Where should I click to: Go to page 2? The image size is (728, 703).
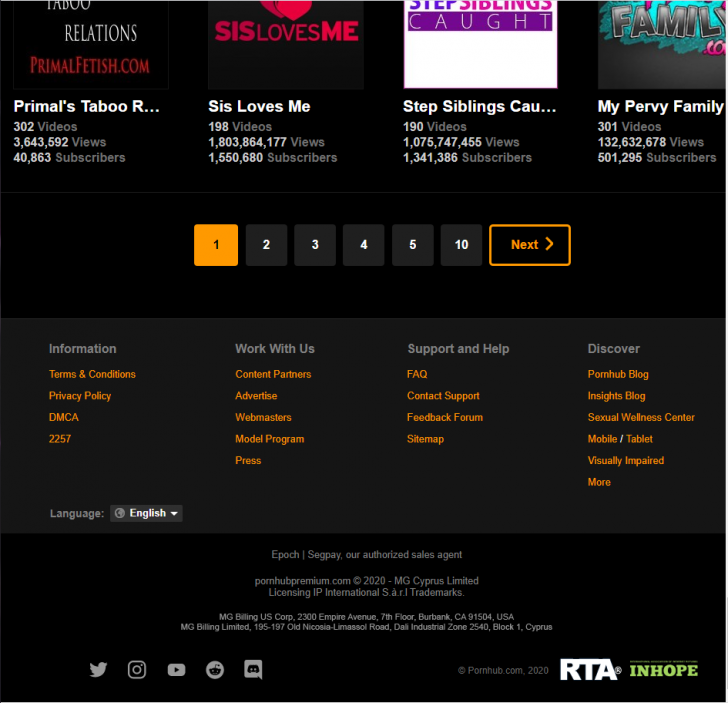coord(266,245)
